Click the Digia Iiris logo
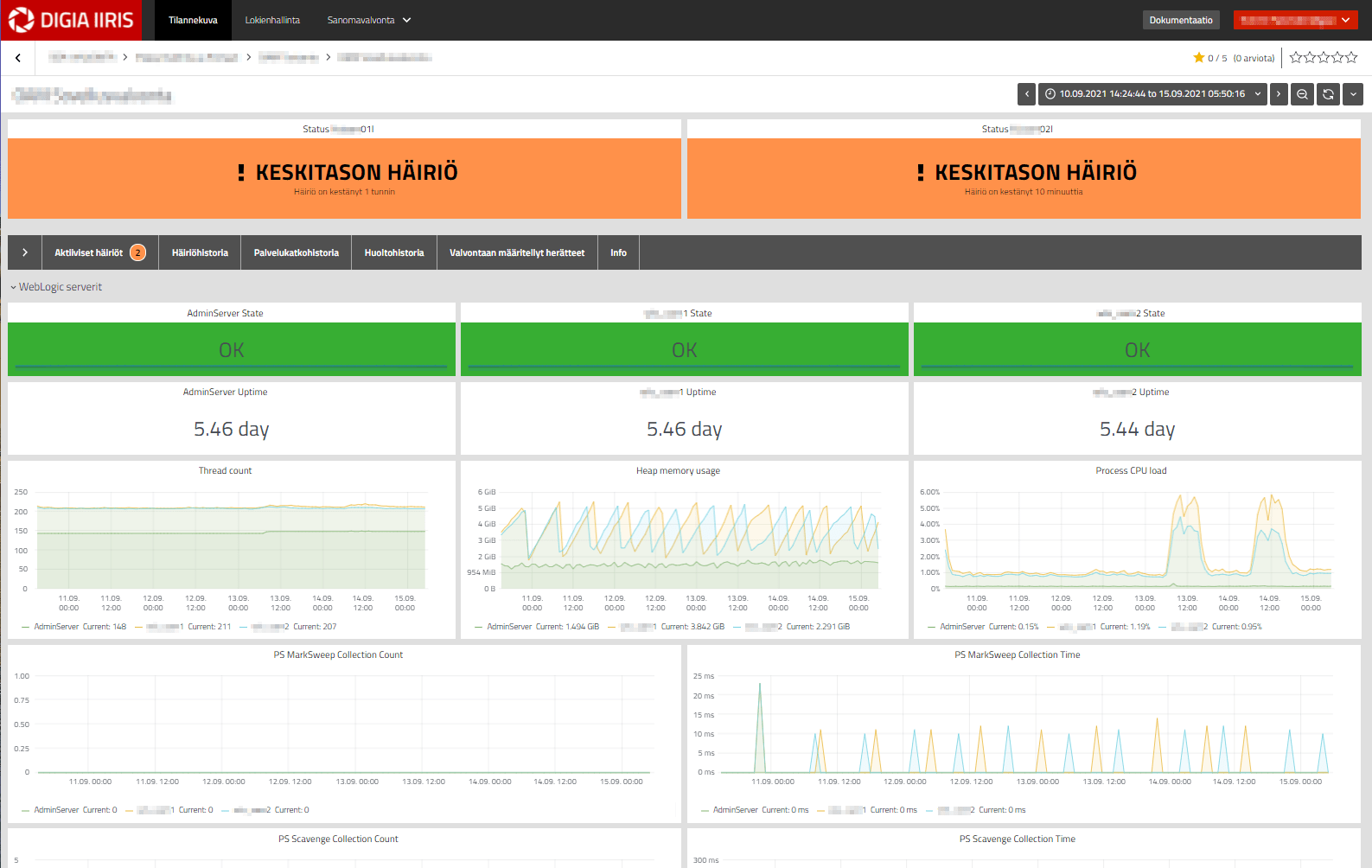The height and width of the screenshot is (868, 1372). click(x=71, y=20)
